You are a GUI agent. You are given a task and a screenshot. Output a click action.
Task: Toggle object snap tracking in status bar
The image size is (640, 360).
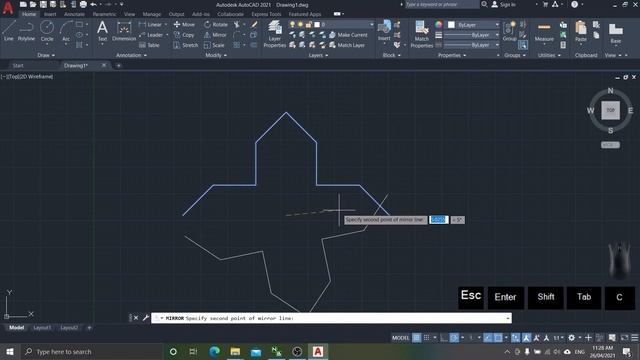488,338
